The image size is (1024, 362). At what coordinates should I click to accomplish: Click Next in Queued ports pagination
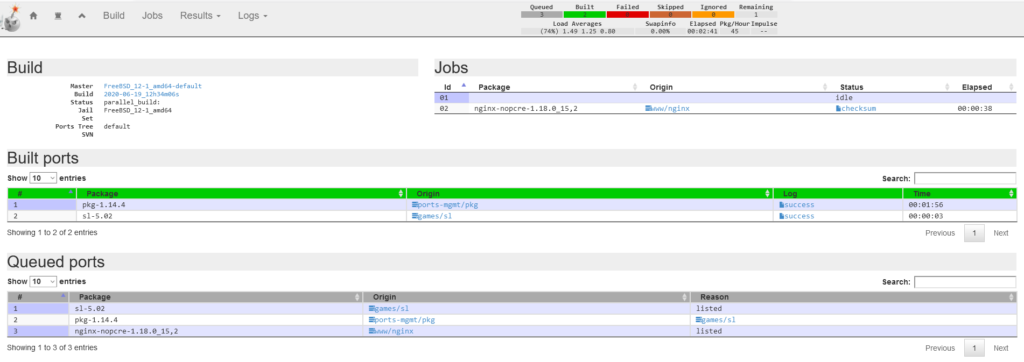click(x=1000, y=348)
